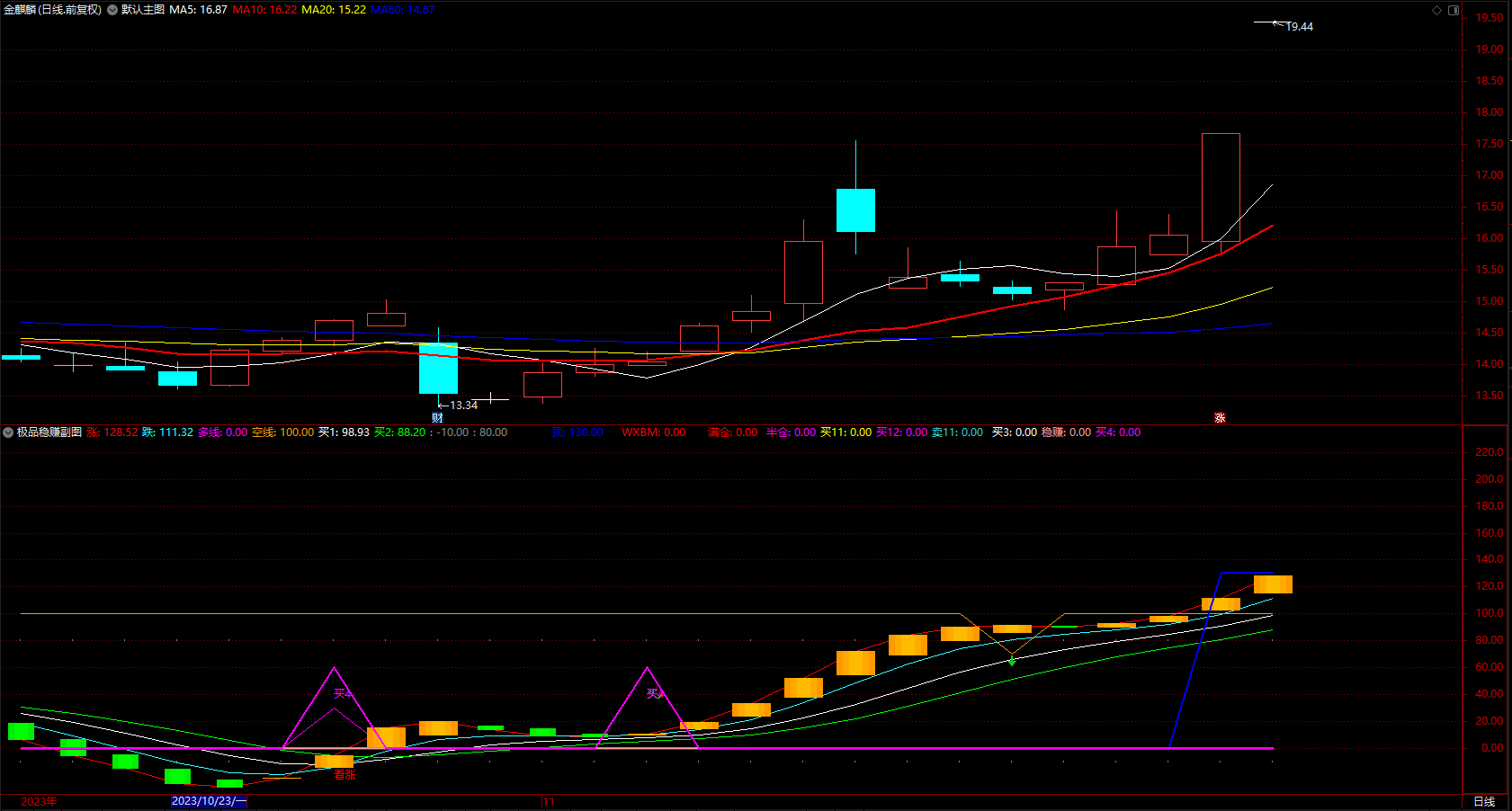Screen dimensions: 1512x811
Task: Click the 2023年 label on time axis
Action: pyautogui.click(x=39, y=801)
